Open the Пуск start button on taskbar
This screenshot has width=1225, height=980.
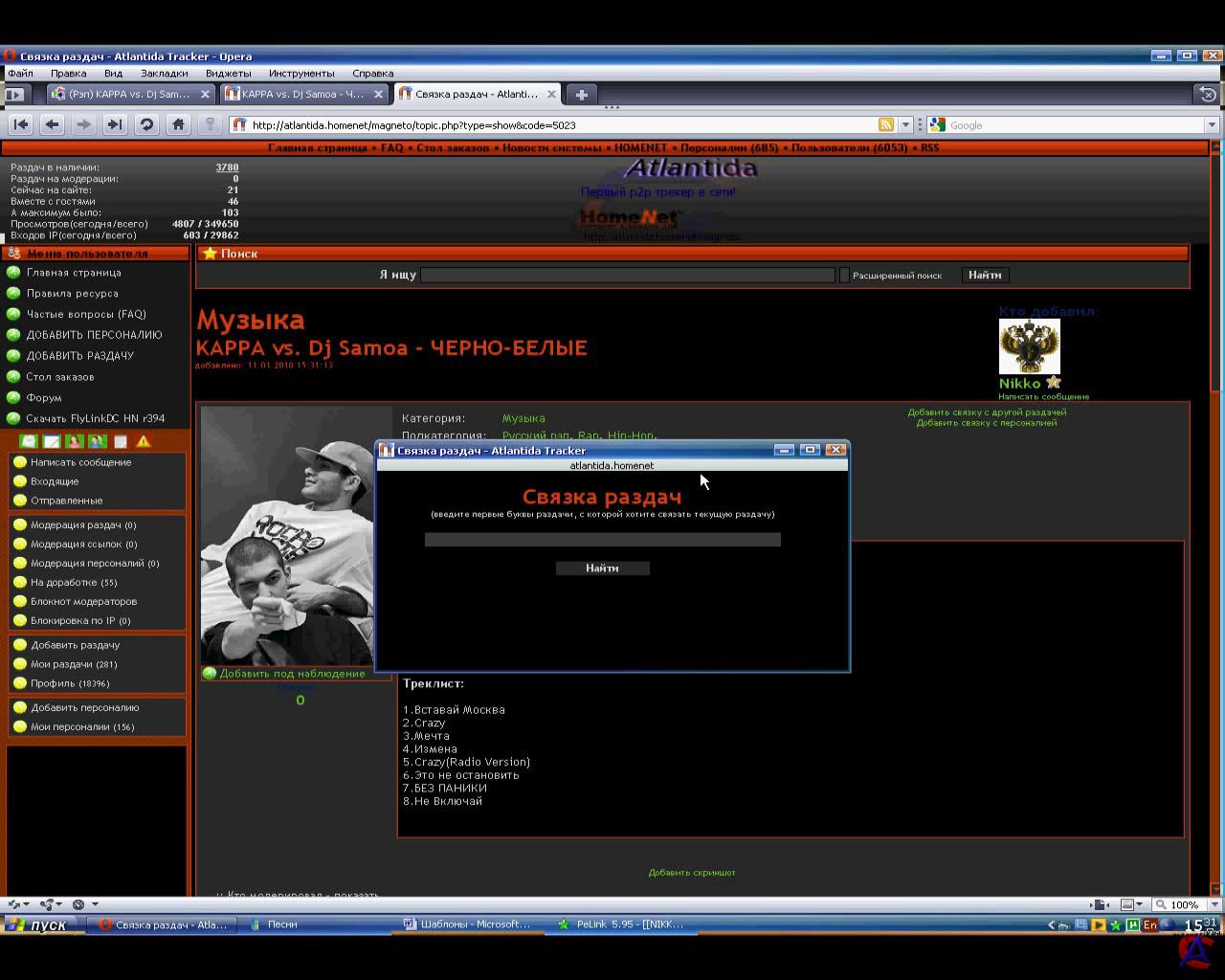(x=38, y=924)
